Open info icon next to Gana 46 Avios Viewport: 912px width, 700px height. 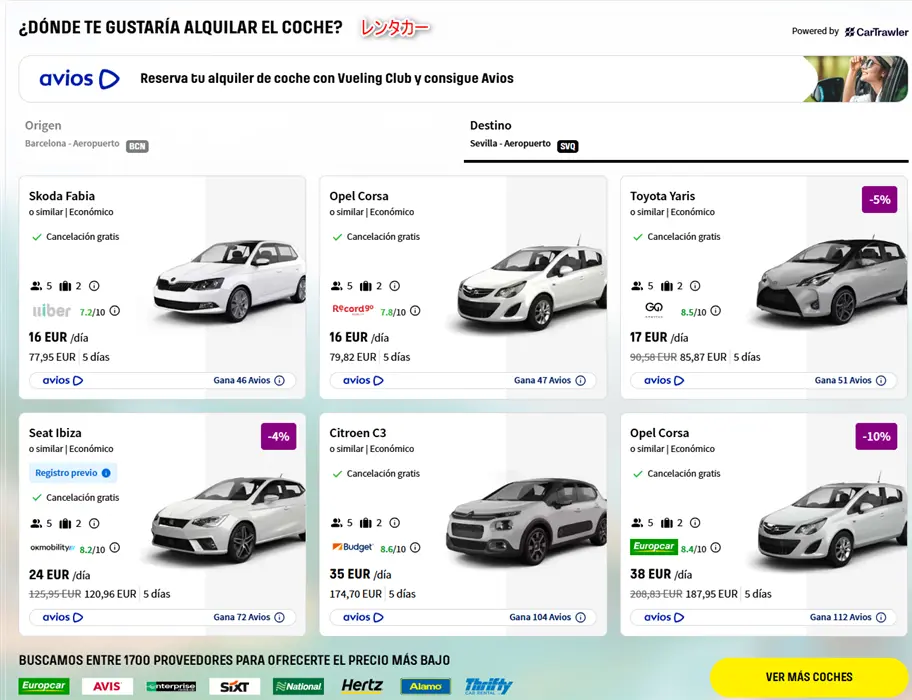pos(279,381)
